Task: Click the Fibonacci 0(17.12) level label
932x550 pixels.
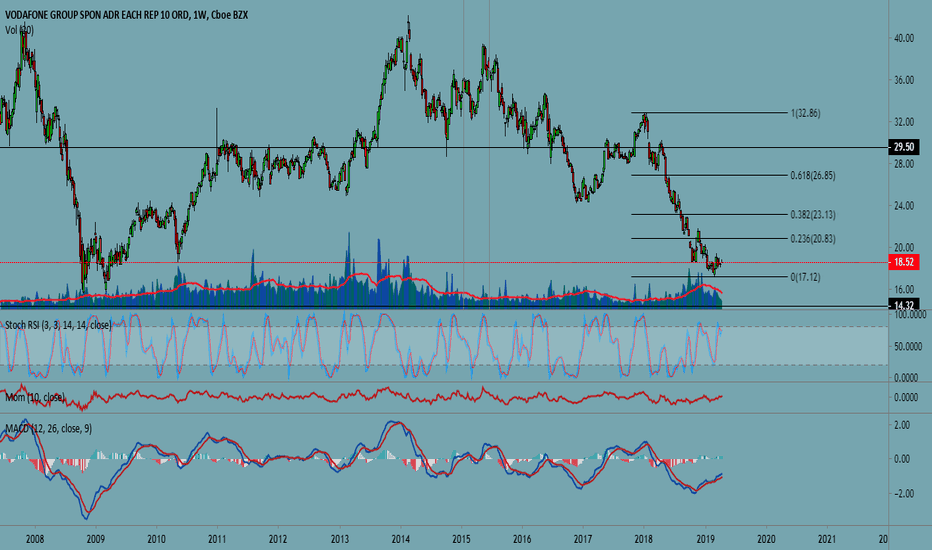Action: coord(805,277)
